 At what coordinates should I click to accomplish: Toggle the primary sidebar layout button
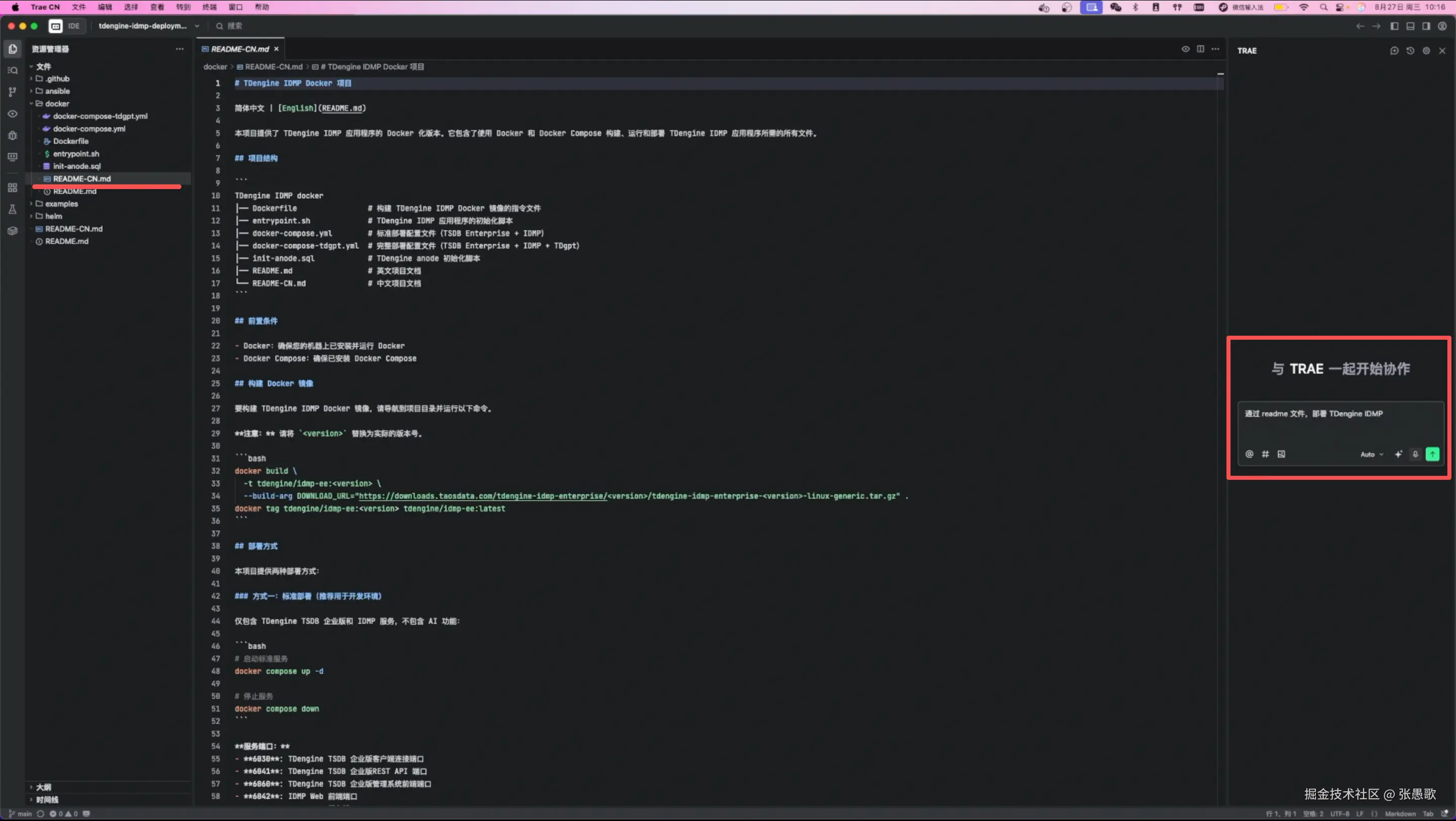(x=1394, y=26)
